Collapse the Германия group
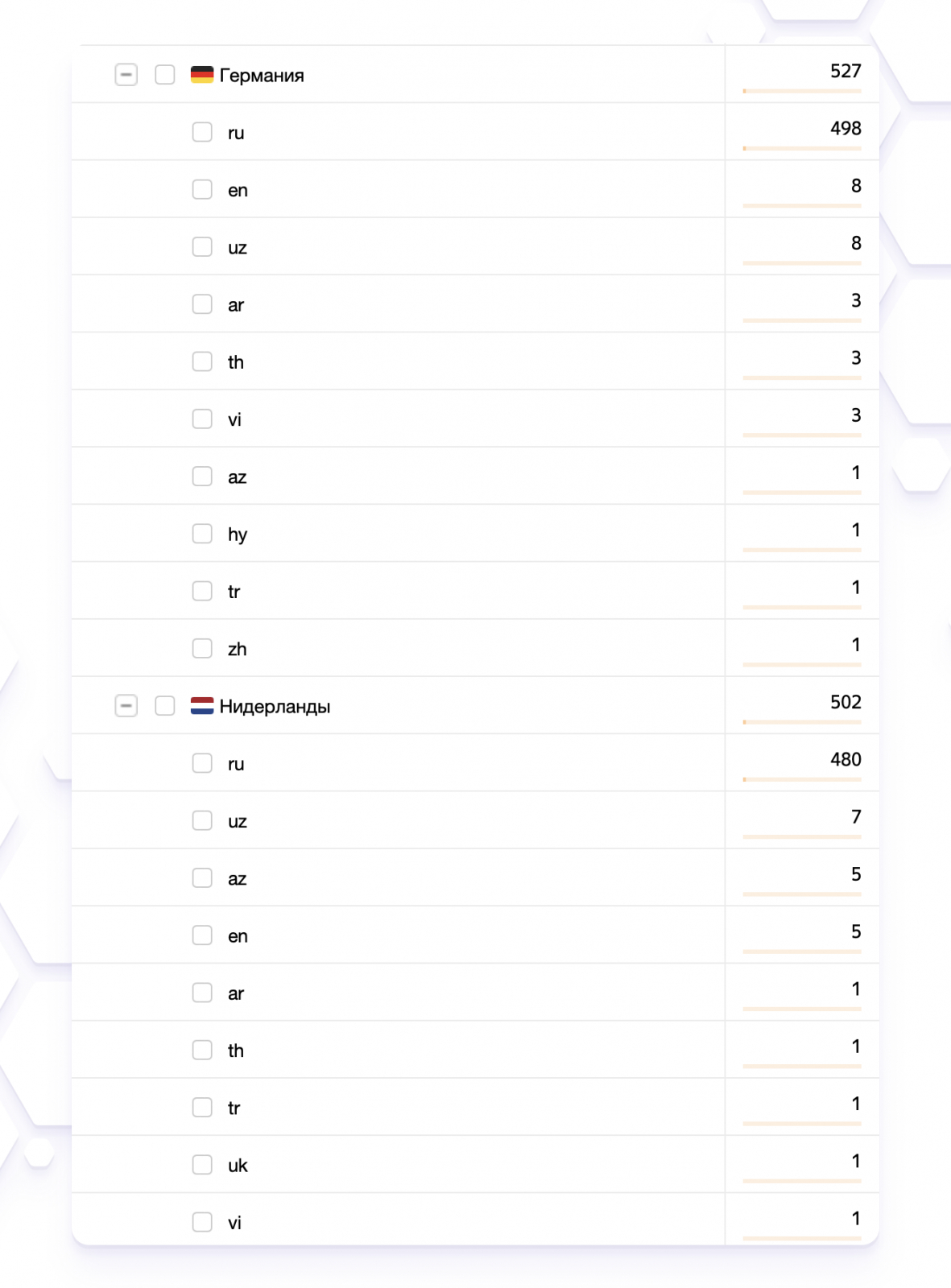This screenshot has height=1288, width=951. 126,75
